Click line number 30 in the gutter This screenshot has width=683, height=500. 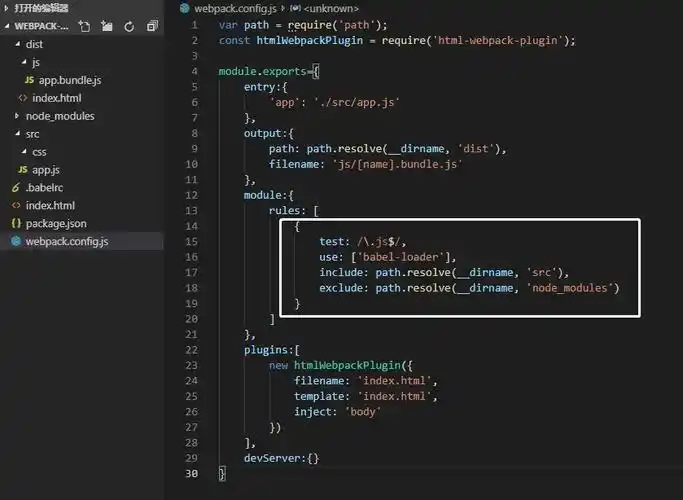pyautogui.click(x=192, y=473)
